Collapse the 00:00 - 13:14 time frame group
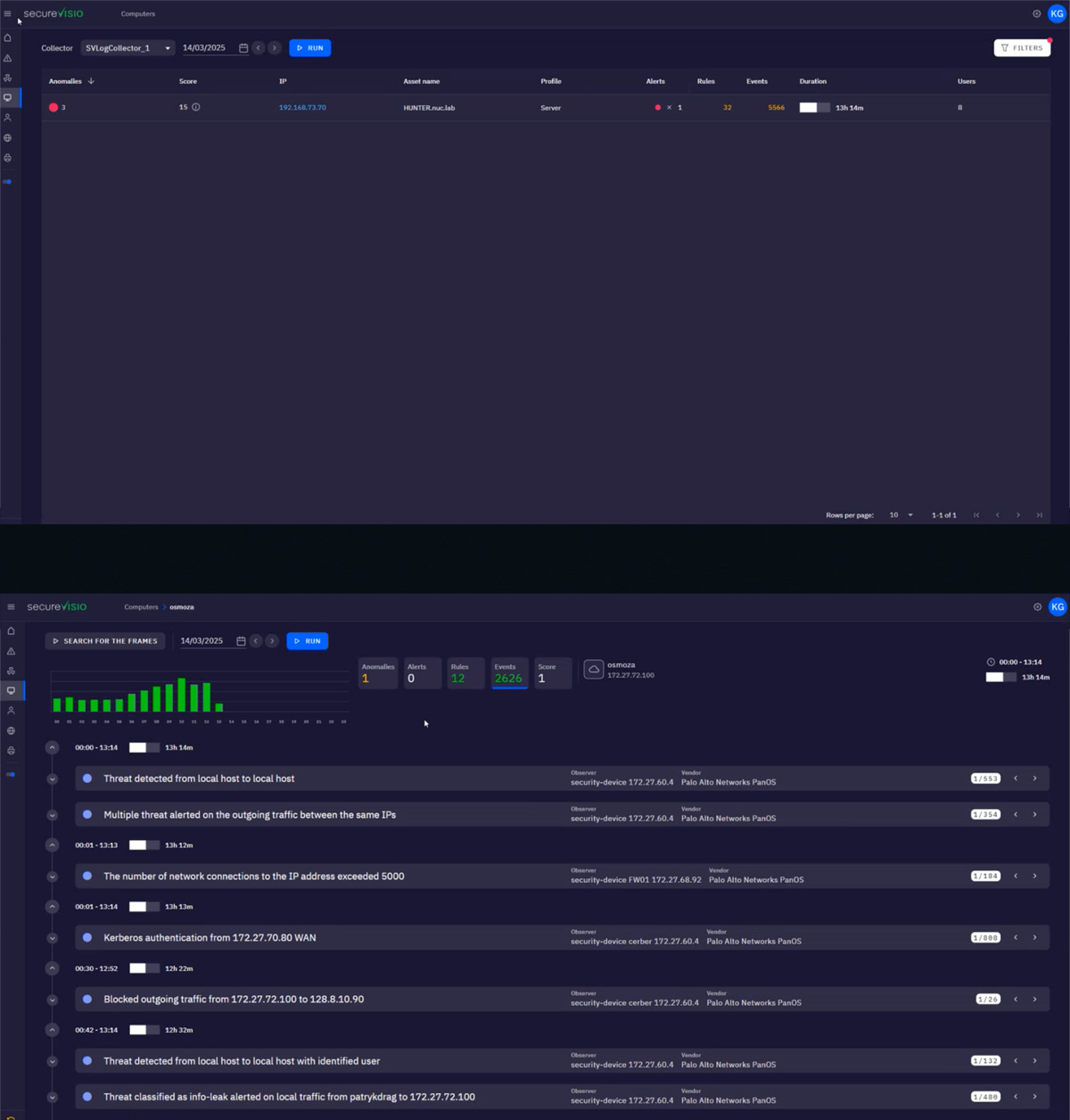 click(x=53, y=747)
